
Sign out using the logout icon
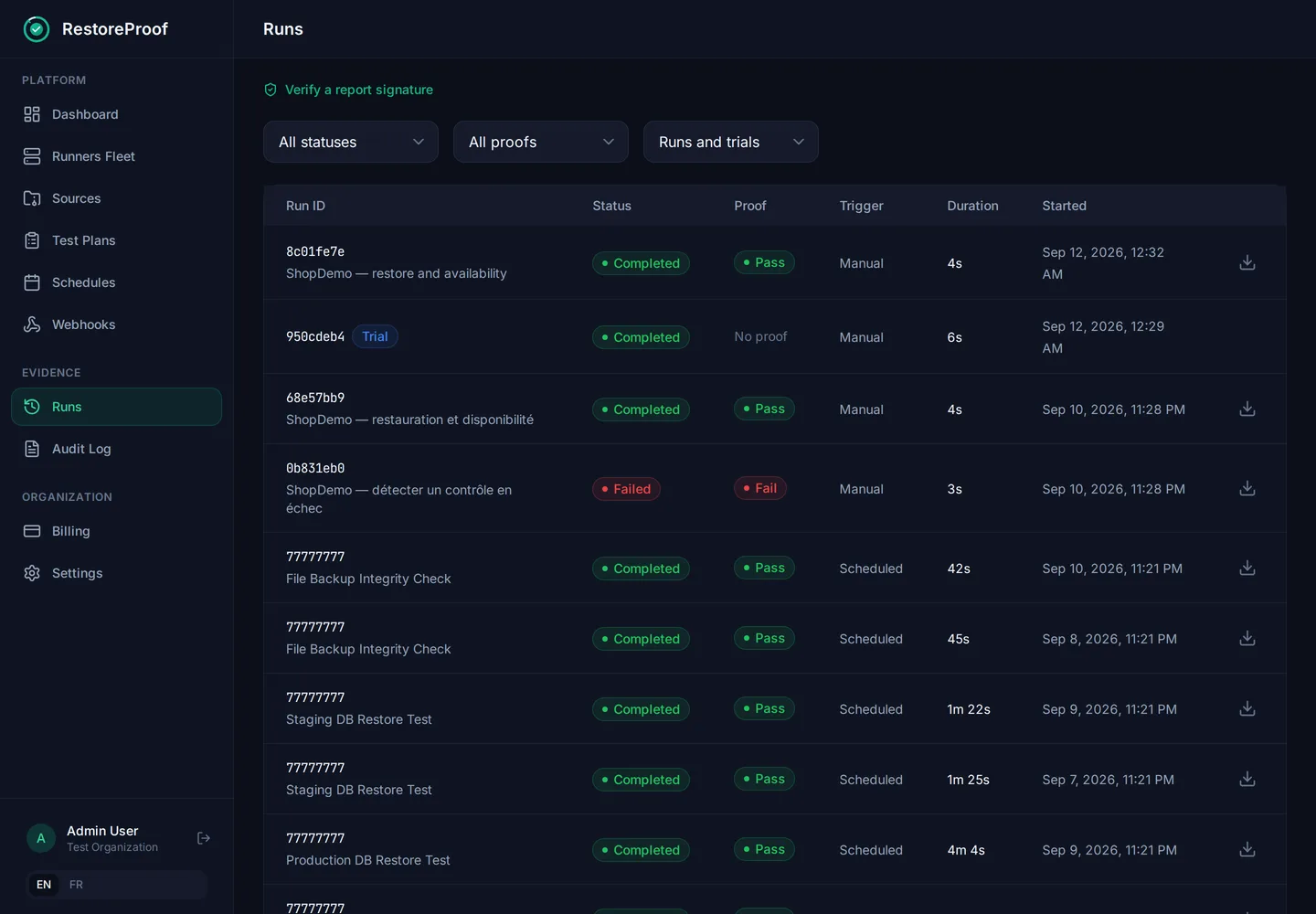204,838
